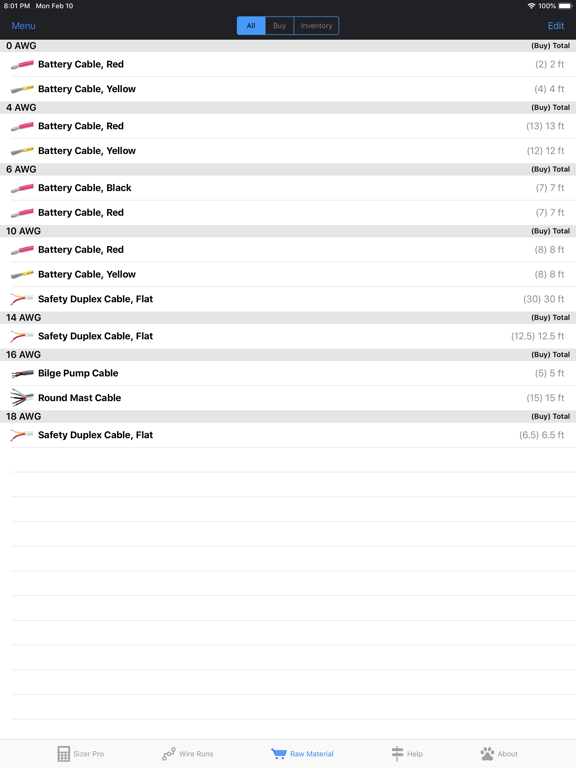Switch to the All segment
Screen dimensions: 576x768
coord(251,25)
